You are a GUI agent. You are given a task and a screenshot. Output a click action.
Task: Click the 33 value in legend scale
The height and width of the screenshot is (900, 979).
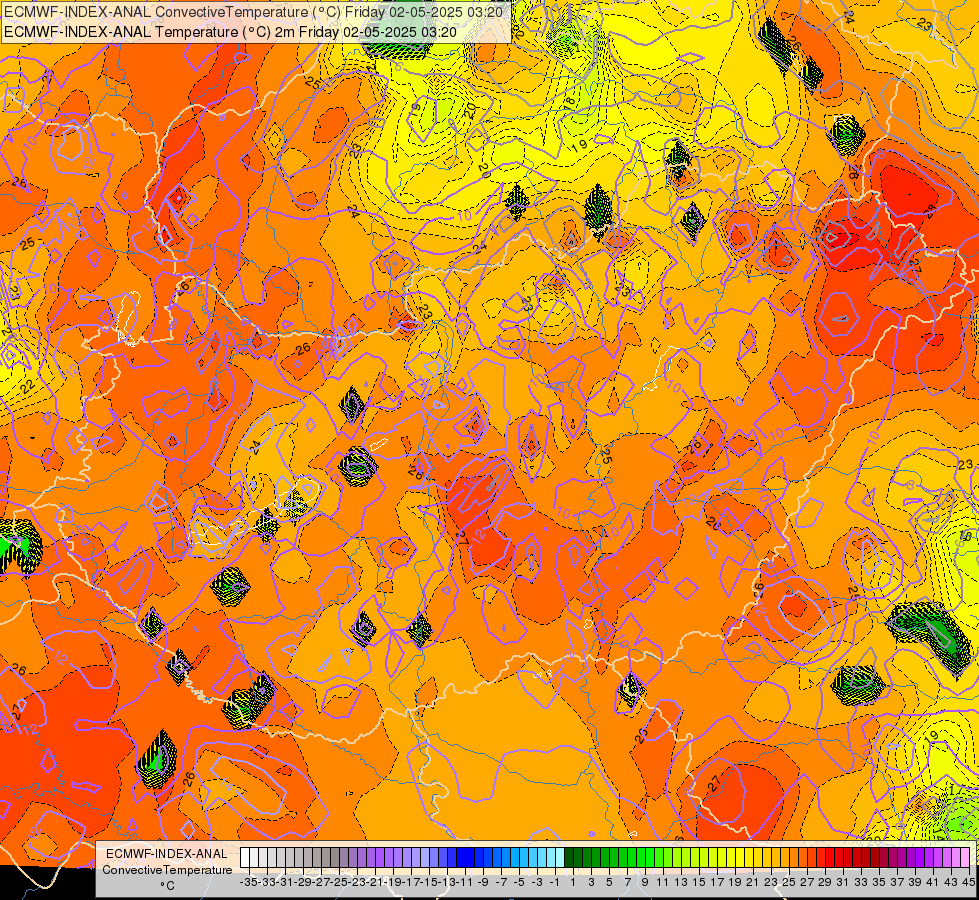click(x=861, y=883)
